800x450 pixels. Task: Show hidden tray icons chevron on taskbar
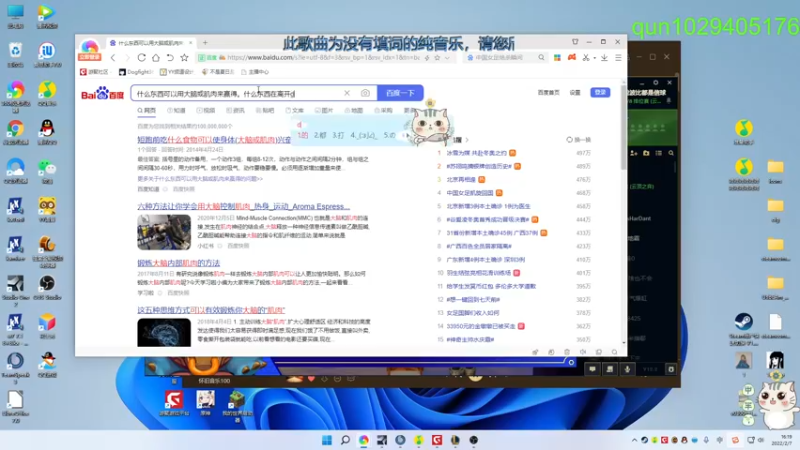(x=634, y=440)
